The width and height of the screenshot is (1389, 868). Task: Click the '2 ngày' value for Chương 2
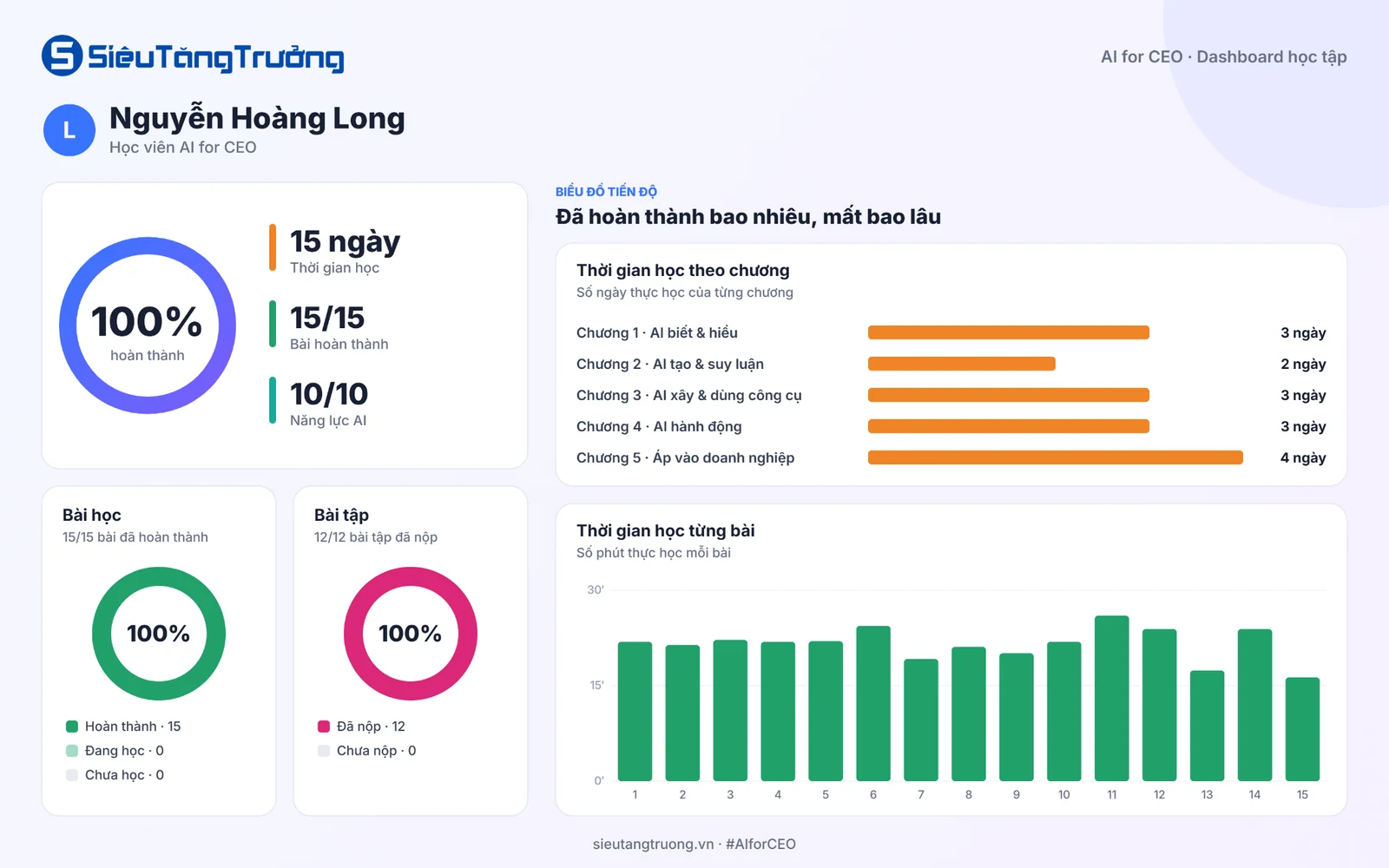click(1303, 364)
